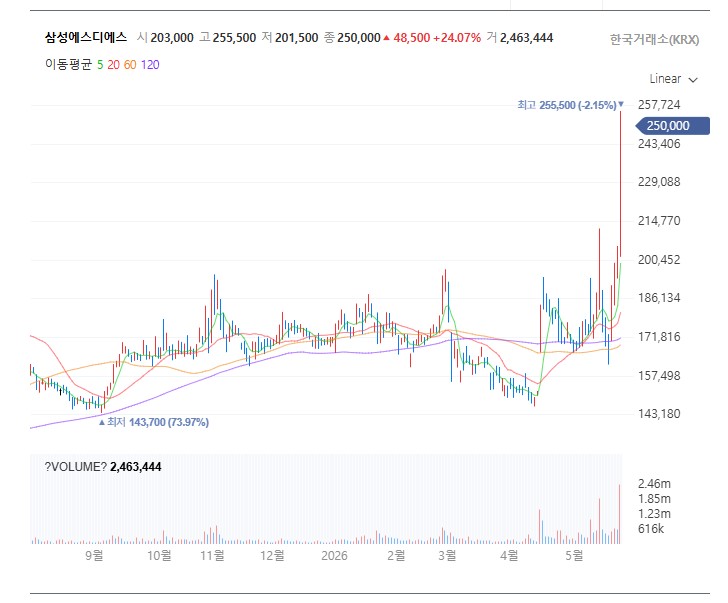This screenshot has width=728, height=603.
Task: Click the 10월 date axis label
Action: [x=159, y=555]
